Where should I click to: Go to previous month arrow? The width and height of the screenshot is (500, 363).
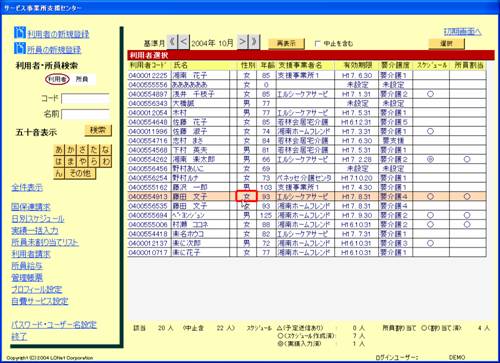click(184, 42)
